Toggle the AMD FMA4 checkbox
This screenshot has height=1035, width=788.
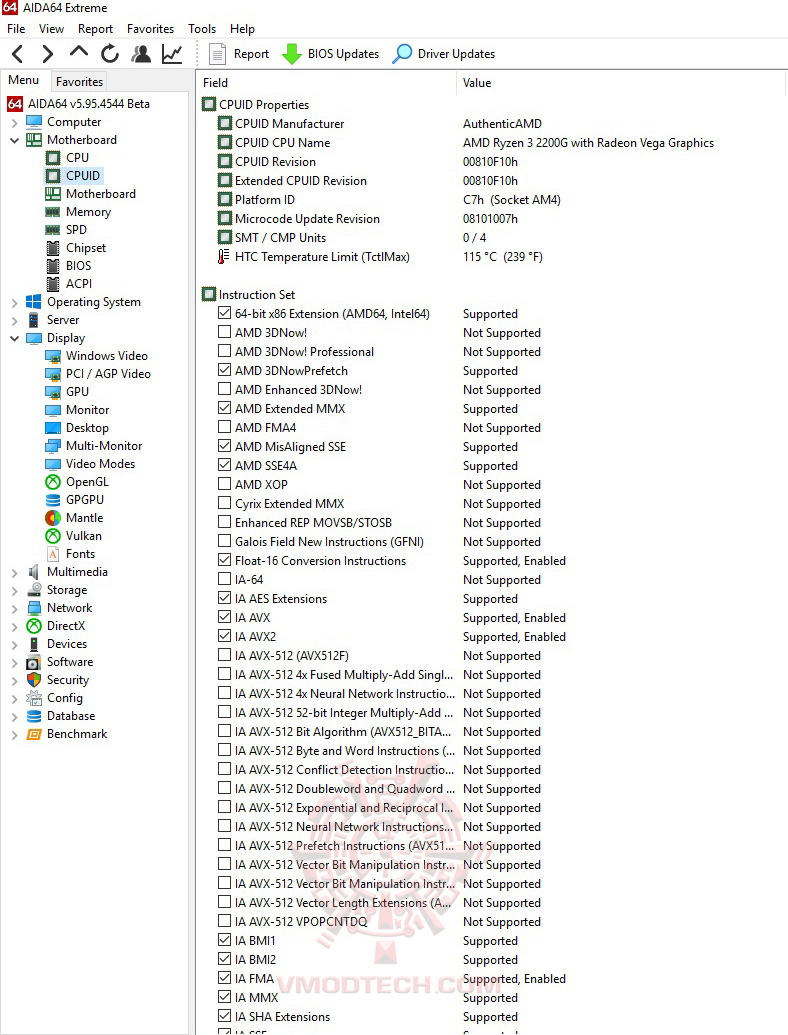(x=224, y=427)
